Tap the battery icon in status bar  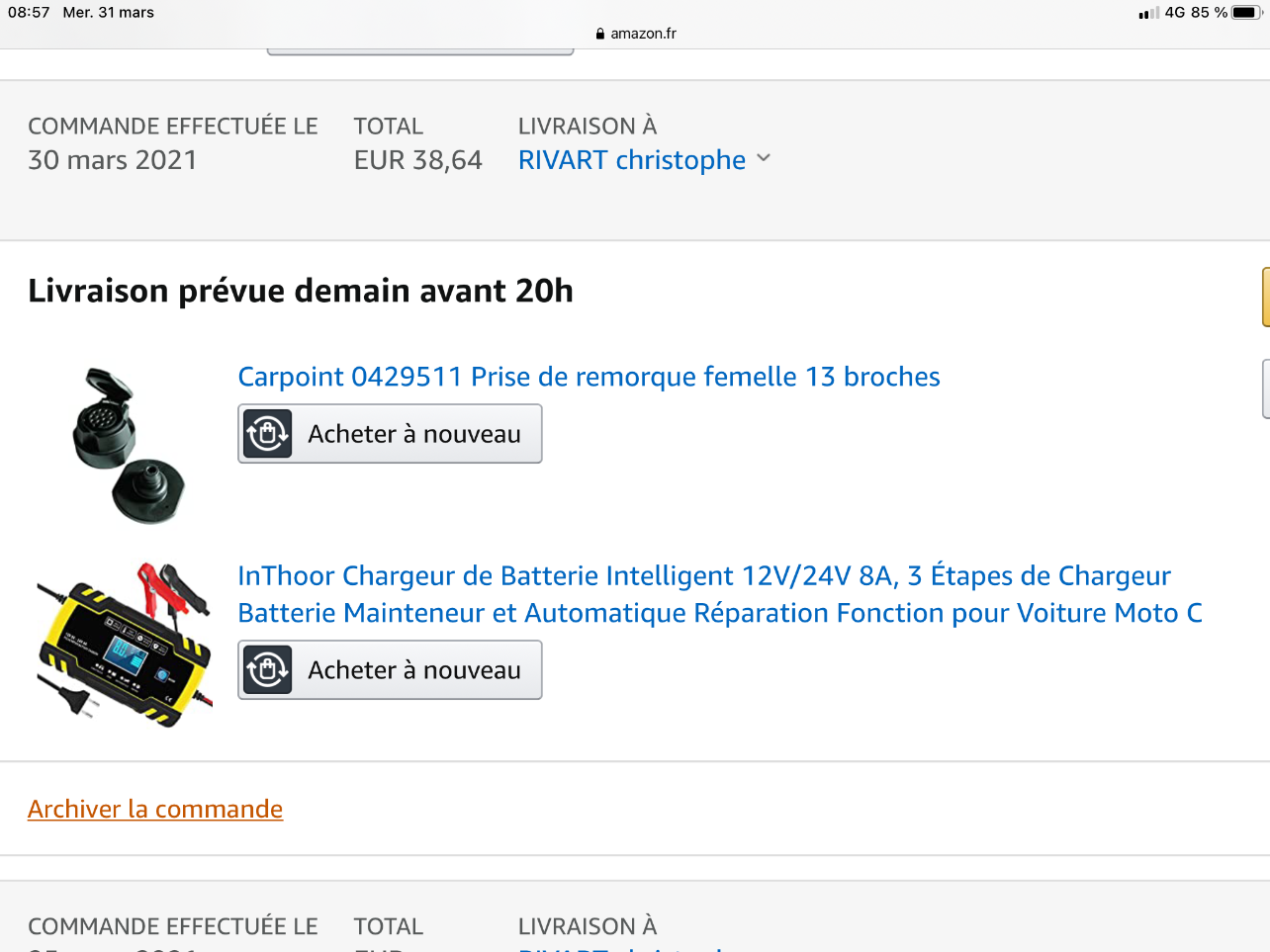pyautogui.click(x=1246, y=13)
